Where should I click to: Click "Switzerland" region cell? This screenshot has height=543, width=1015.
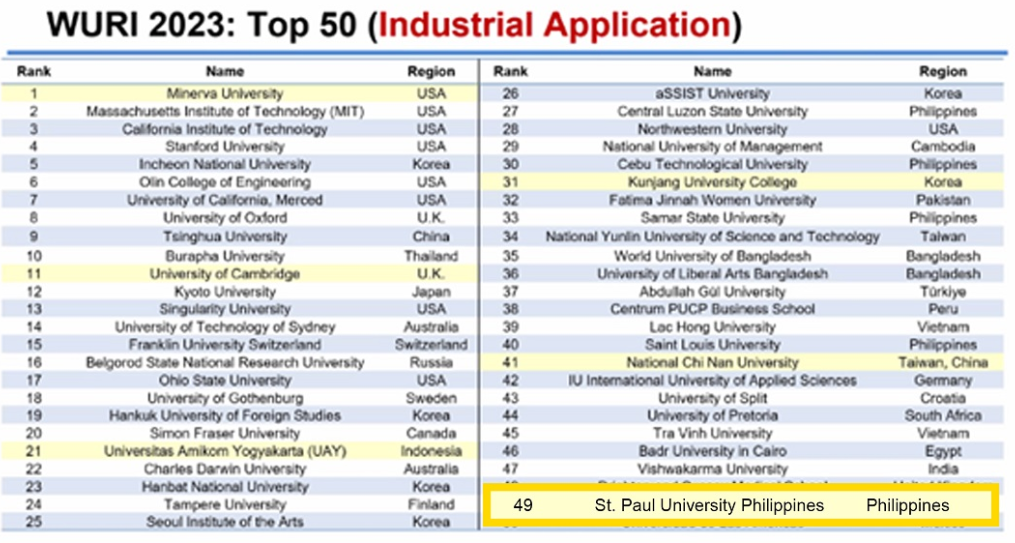431,345
